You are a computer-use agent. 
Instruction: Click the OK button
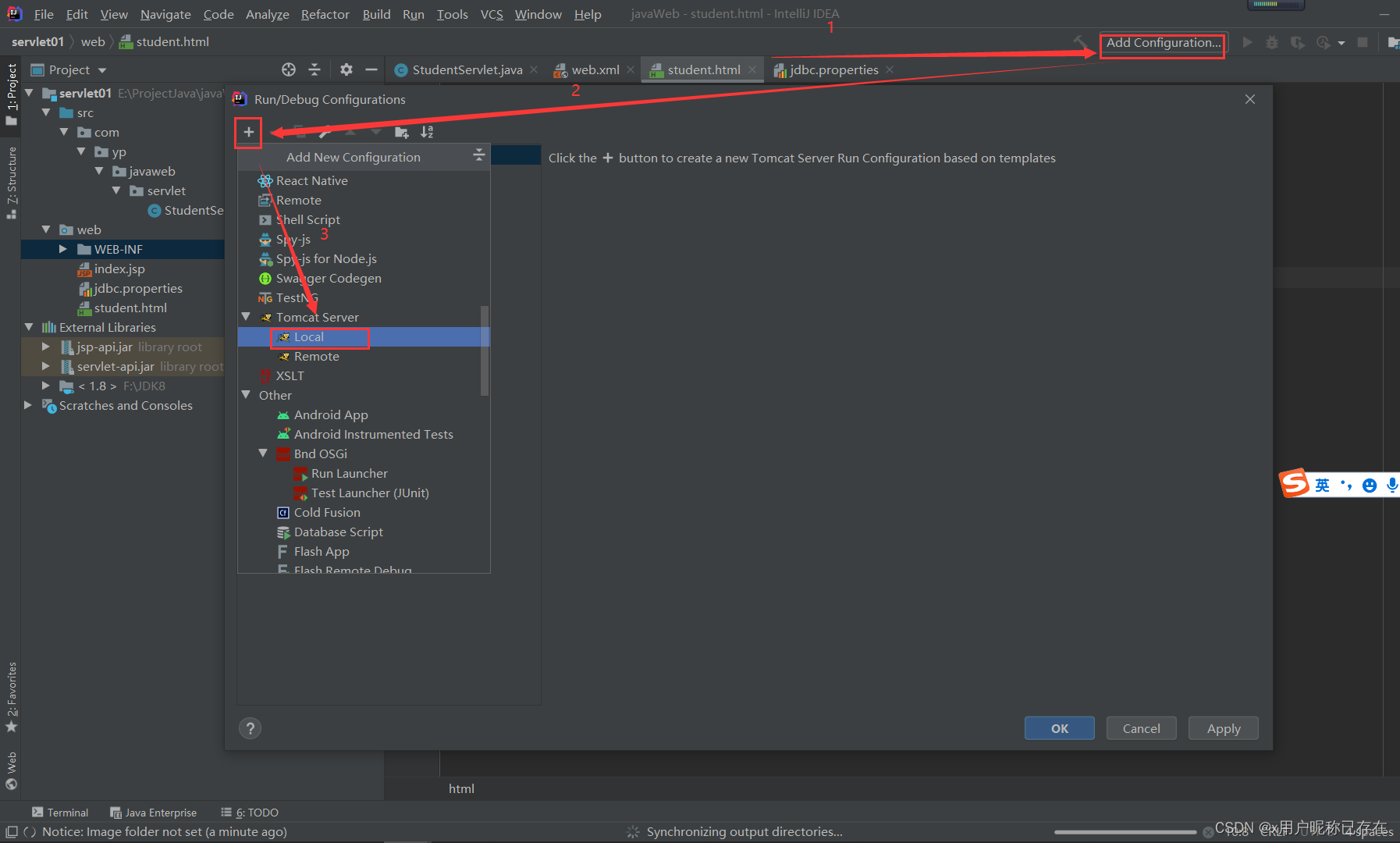click(1059, 728)
